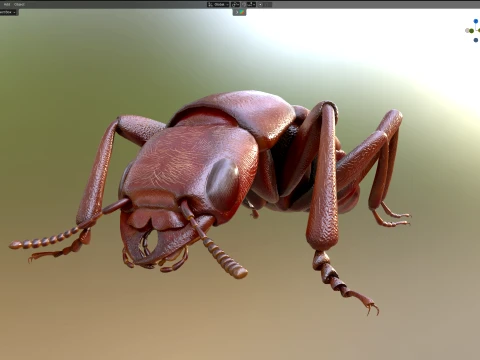Click the bottom dark-blue negative Z gizmo dot
Viewport: 480px width, 360px height.
(476, 40)
